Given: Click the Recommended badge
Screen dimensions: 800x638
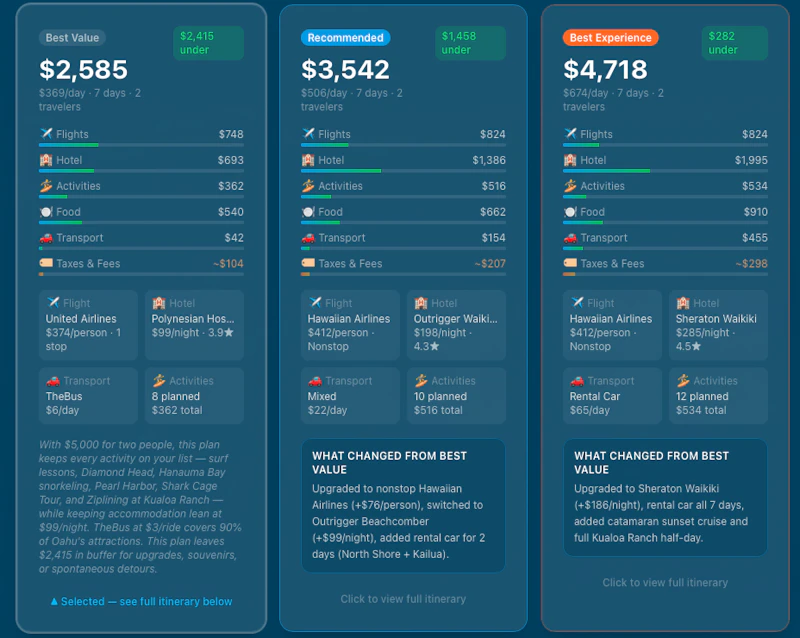Looking at the screenshot, I should (x=345, y=38).
